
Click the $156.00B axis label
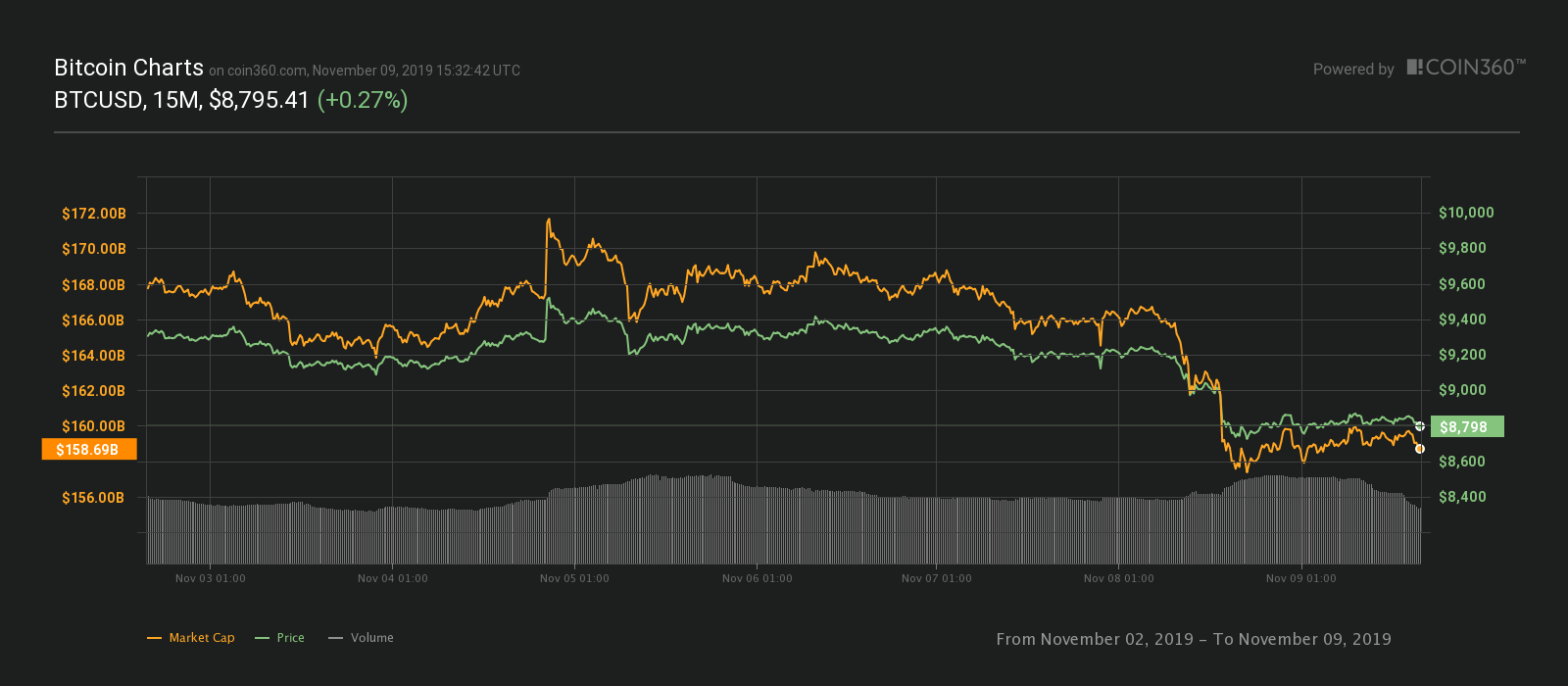[x=94, y=498]
